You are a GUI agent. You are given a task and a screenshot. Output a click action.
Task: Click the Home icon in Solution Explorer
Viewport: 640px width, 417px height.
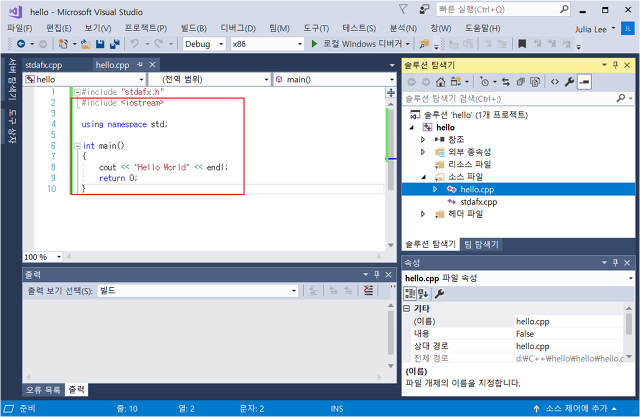(440, 82)
